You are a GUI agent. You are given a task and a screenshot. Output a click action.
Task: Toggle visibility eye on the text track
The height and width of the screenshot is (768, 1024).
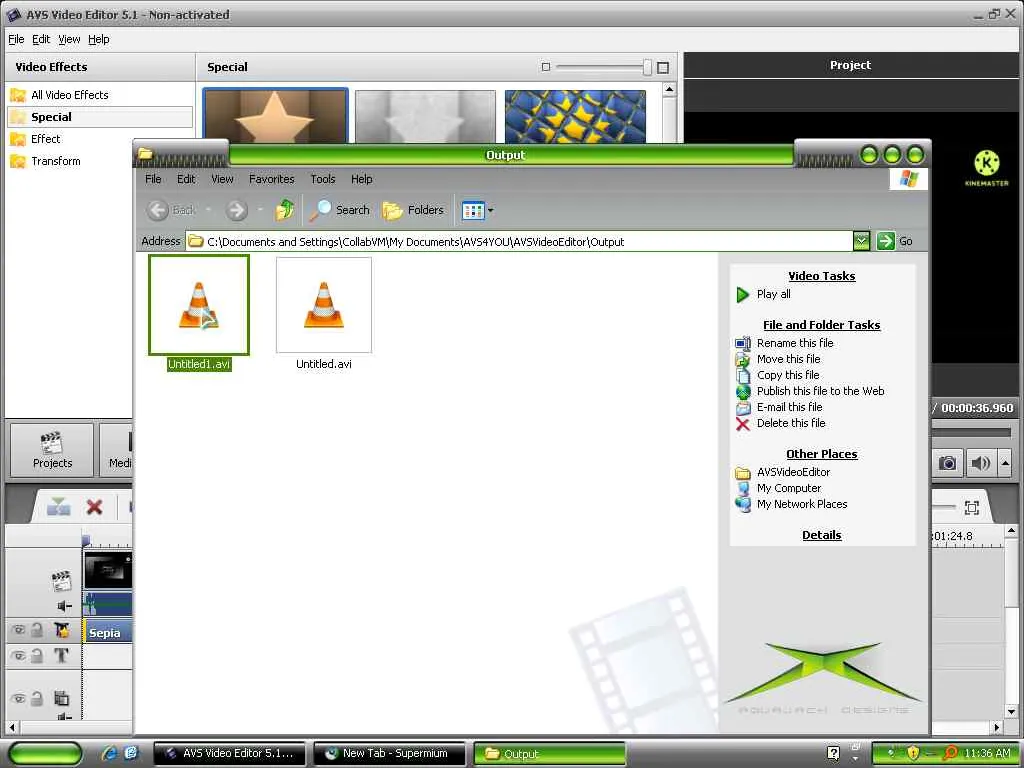pyautogui.click(x=18, y=655)
